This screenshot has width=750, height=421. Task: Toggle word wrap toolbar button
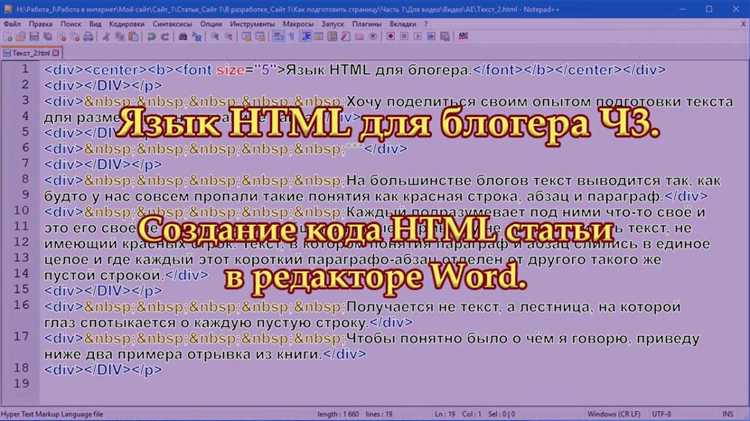click(x=278, y=36)
